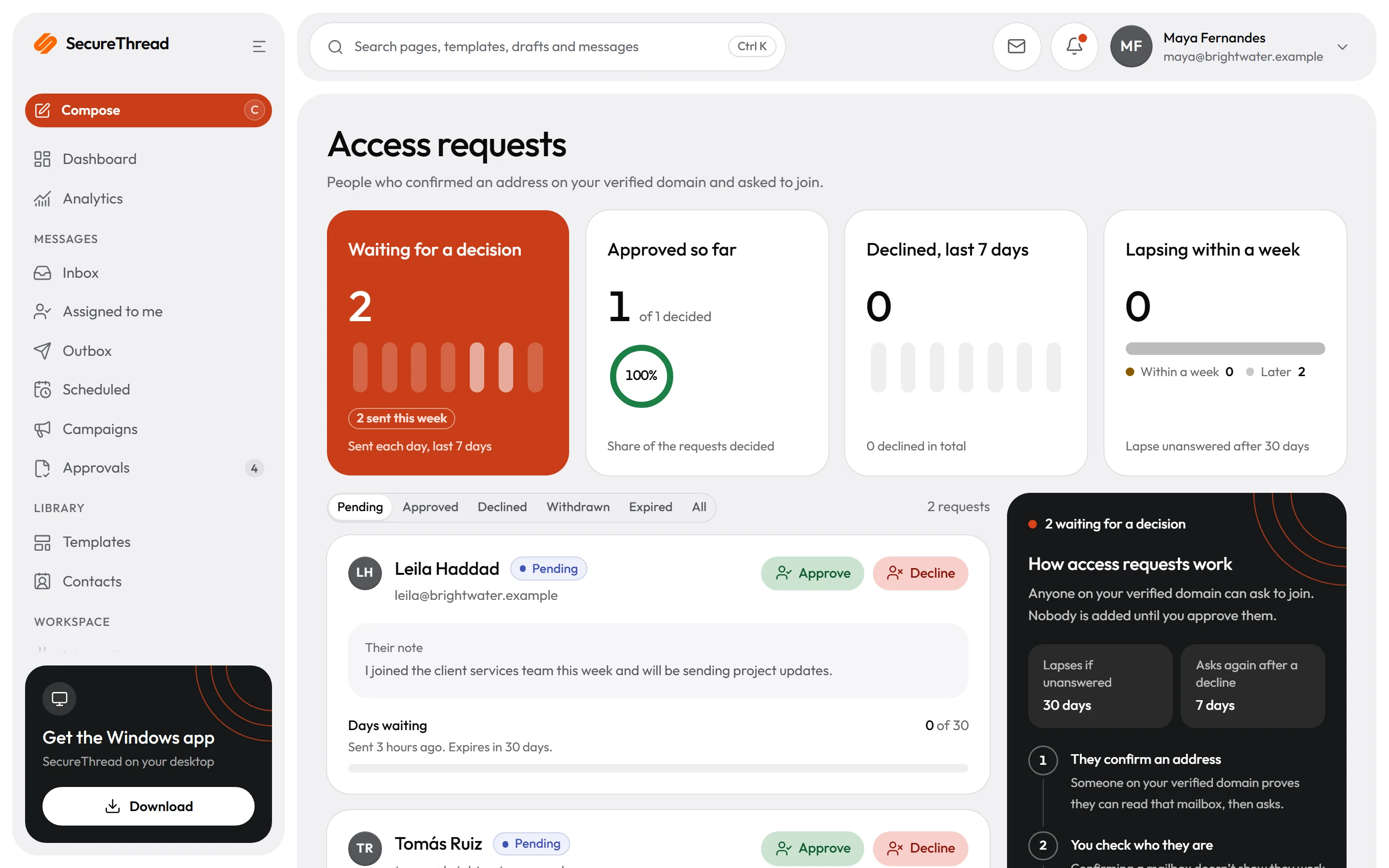Click the search magnifier icon
This screenshot has height=868, width=1389.
click(335, 46)
